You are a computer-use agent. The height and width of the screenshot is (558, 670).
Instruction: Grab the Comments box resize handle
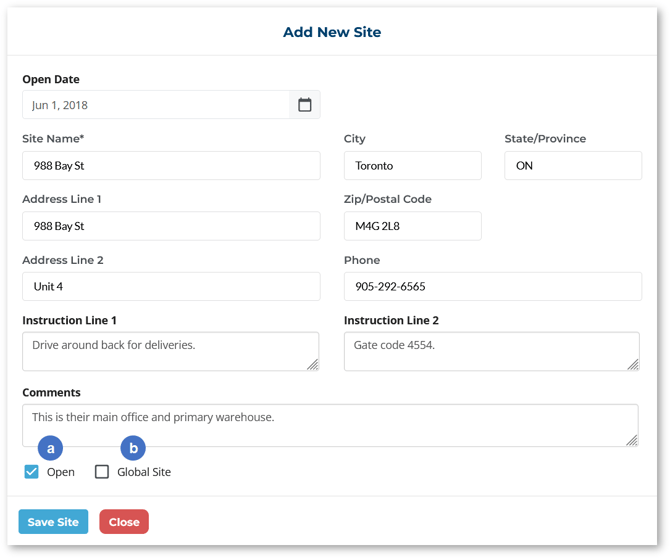632,440
